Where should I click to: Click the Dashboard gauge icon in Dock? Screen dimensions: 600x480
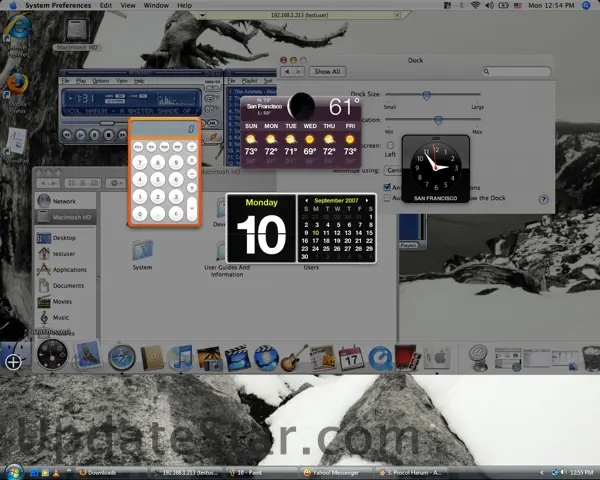click(51, 354)
